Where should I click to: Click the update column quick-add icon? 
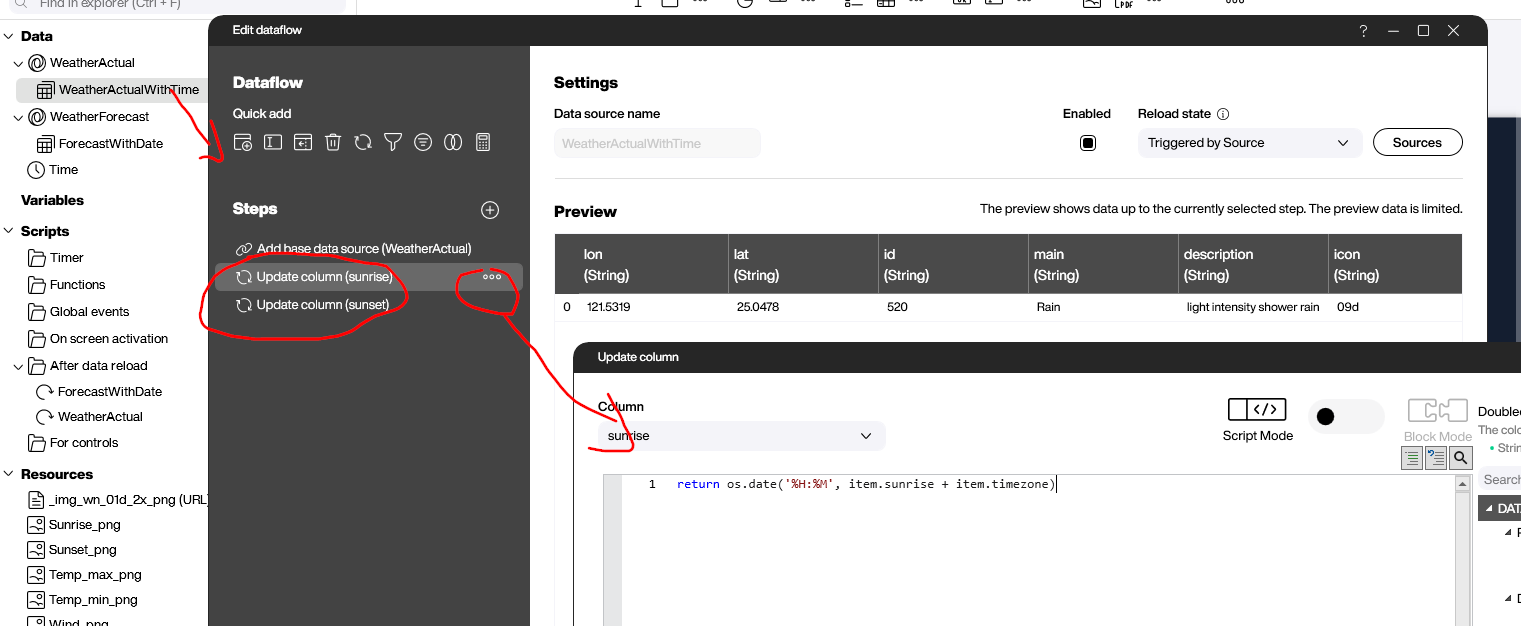coord(363,143)
